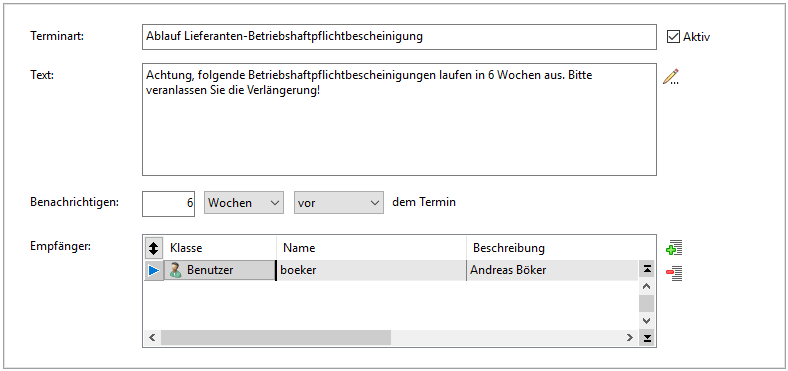Click the sort arrows icon in recipient table

[154, 248]
